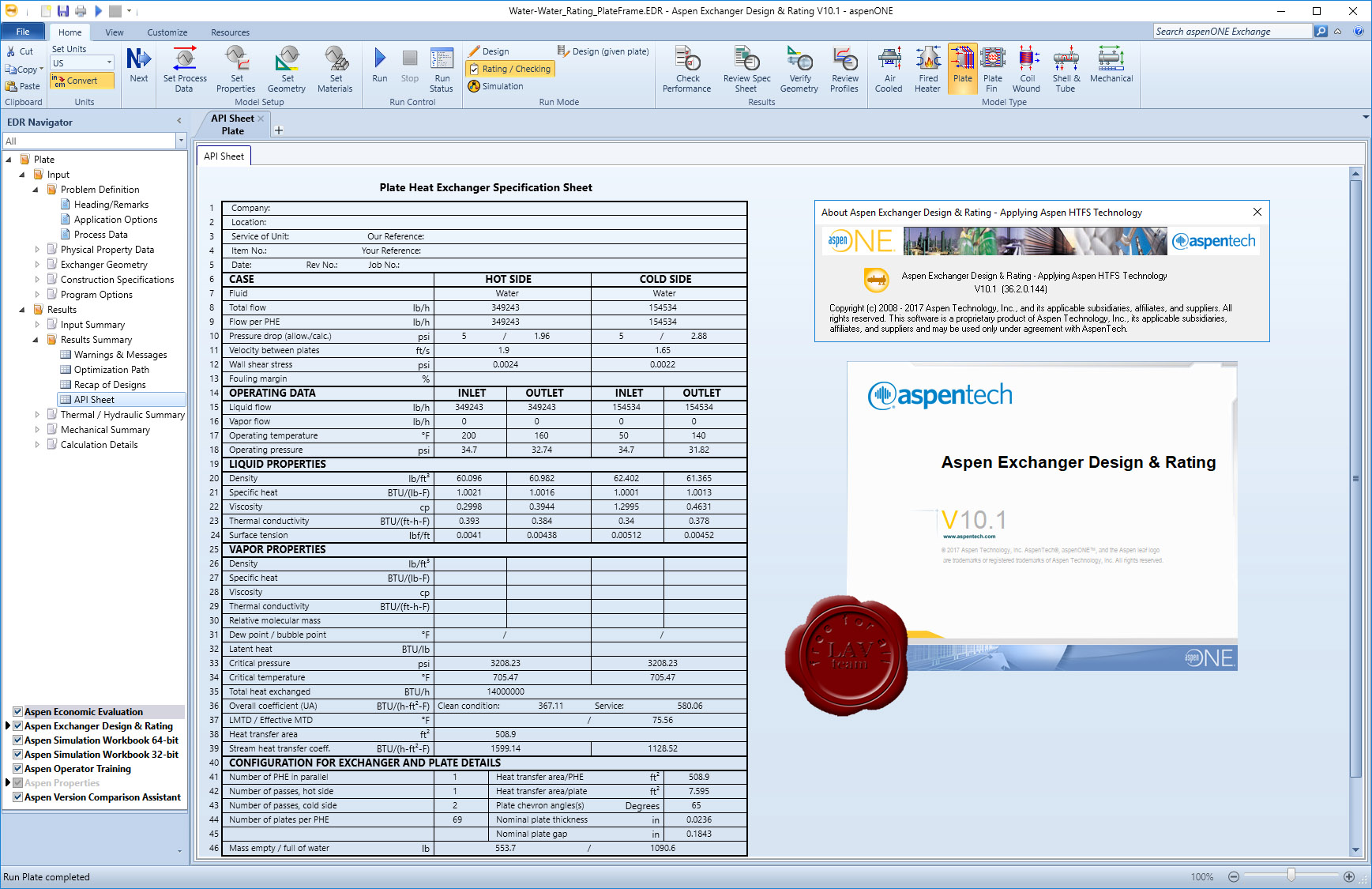Expand Exchanger Geometry node

coord(36,265)
